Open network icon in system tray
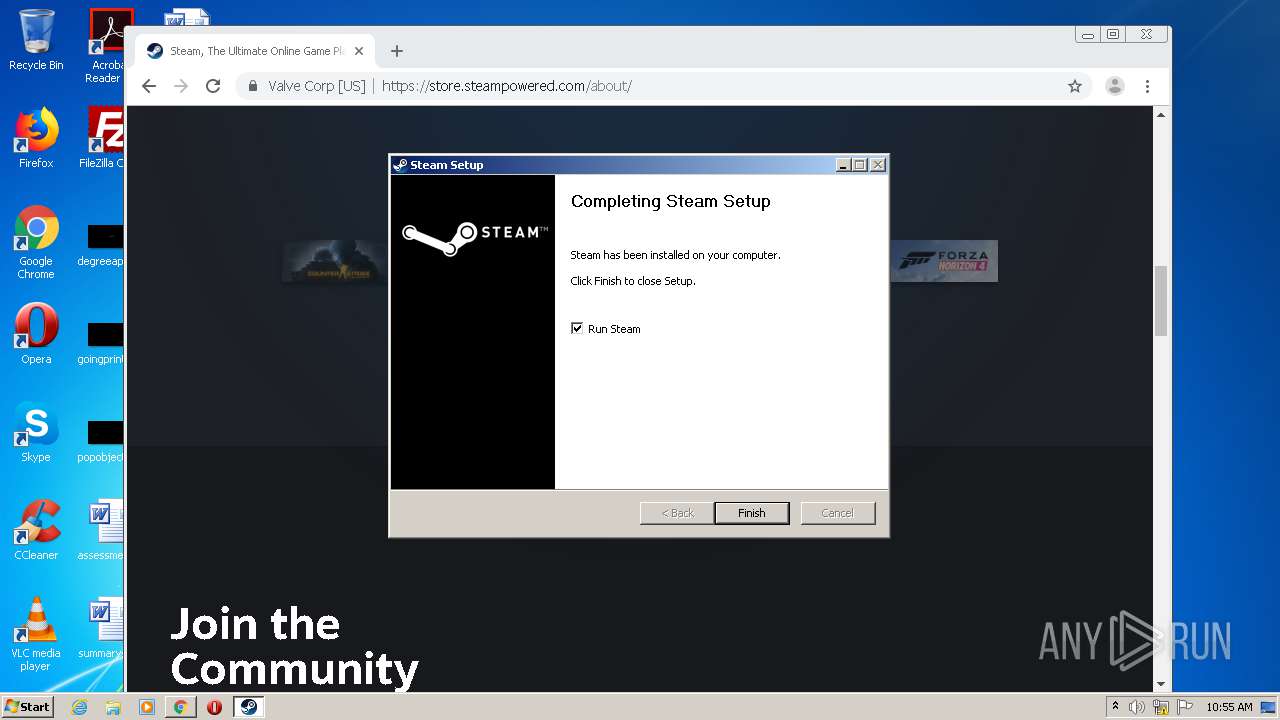 tap(1161, 707)
